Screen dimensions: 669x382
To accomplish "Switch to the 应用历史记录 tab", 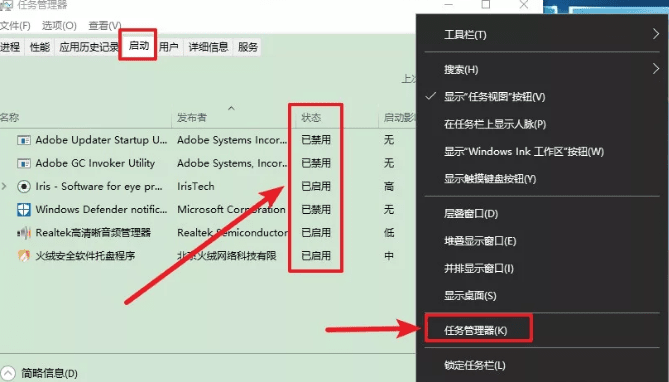I will pos(89,47).
